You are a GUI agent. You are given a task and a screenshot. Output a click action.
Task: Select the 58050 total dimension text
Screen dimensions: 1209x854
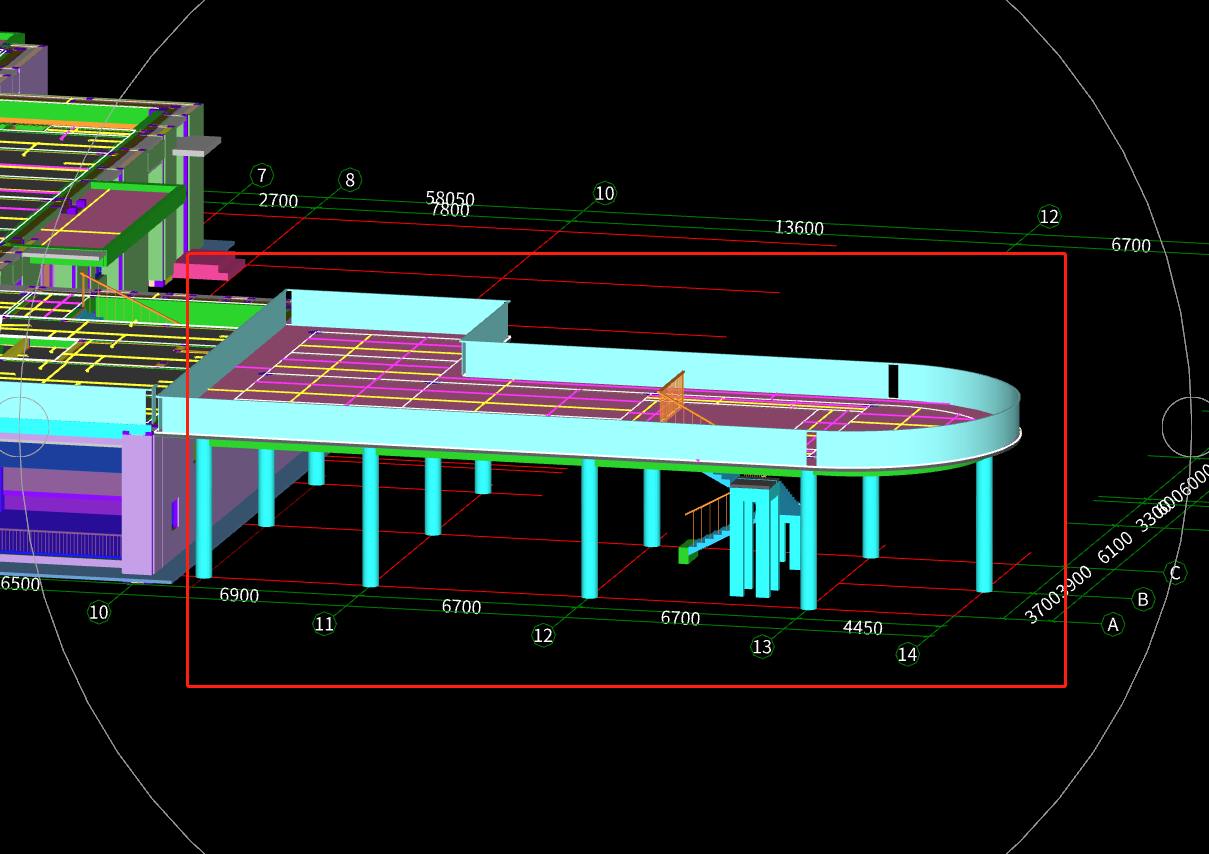(450, 198)
